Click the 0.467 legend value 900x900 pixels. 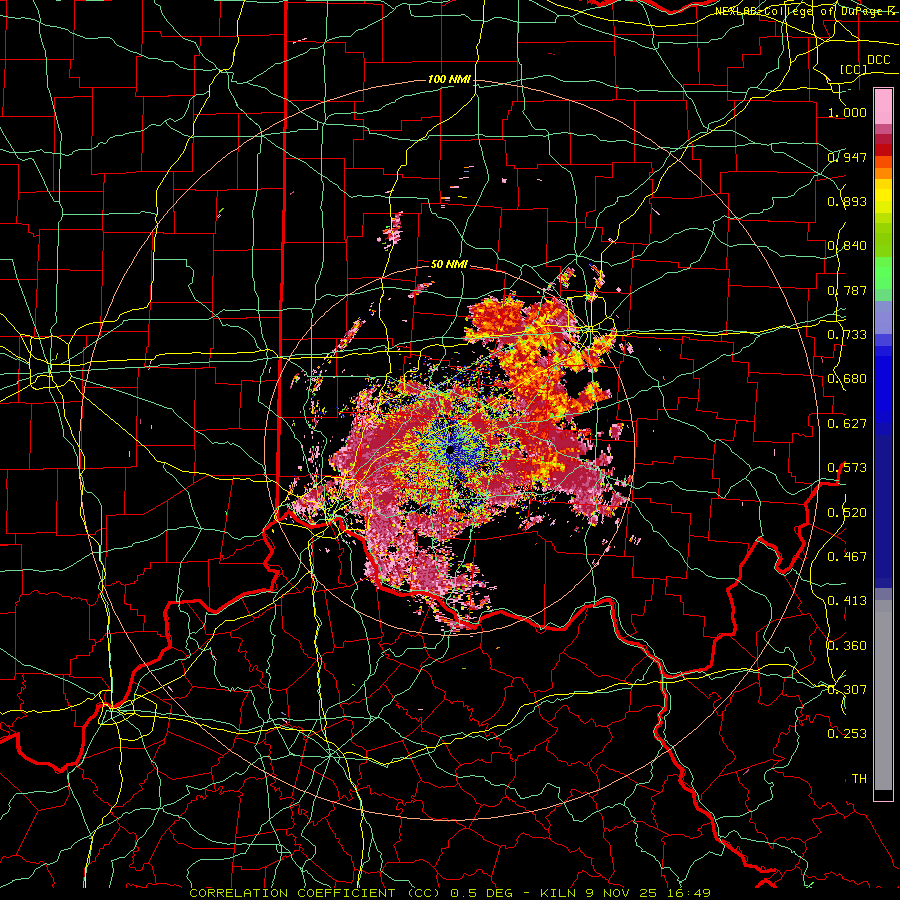click(x=847, y=556)
